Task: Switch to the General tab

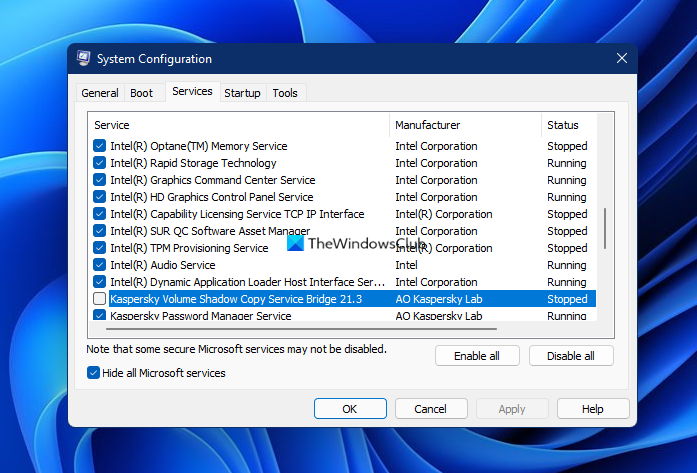Action: pos(100,93)
